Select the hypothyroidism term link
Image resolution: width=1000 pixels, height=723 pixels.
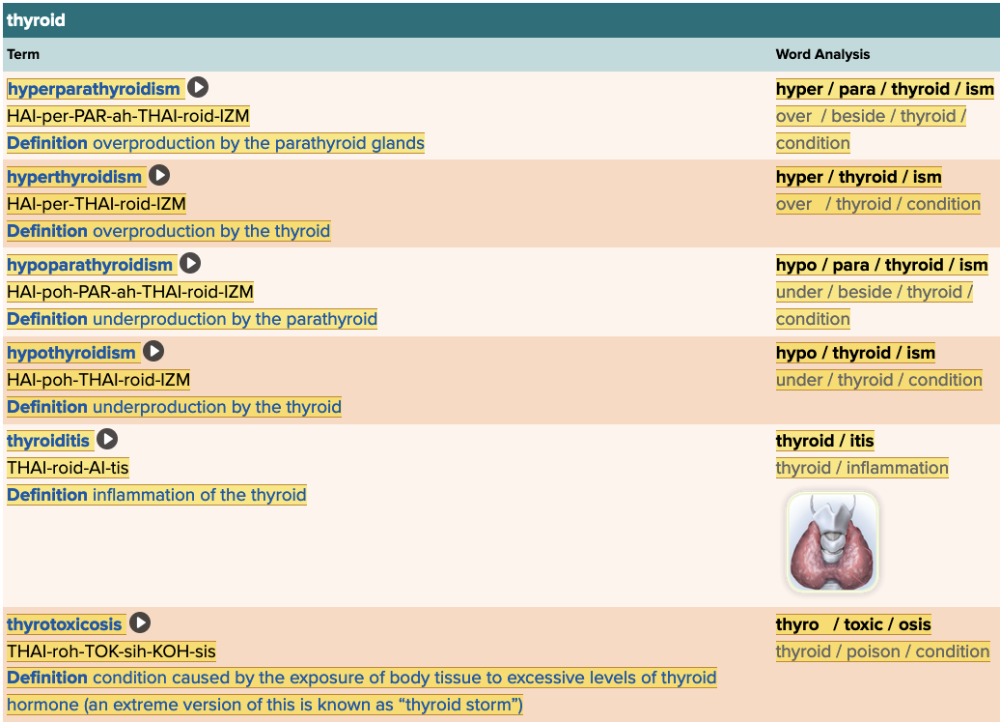click(x=71, y=353)
